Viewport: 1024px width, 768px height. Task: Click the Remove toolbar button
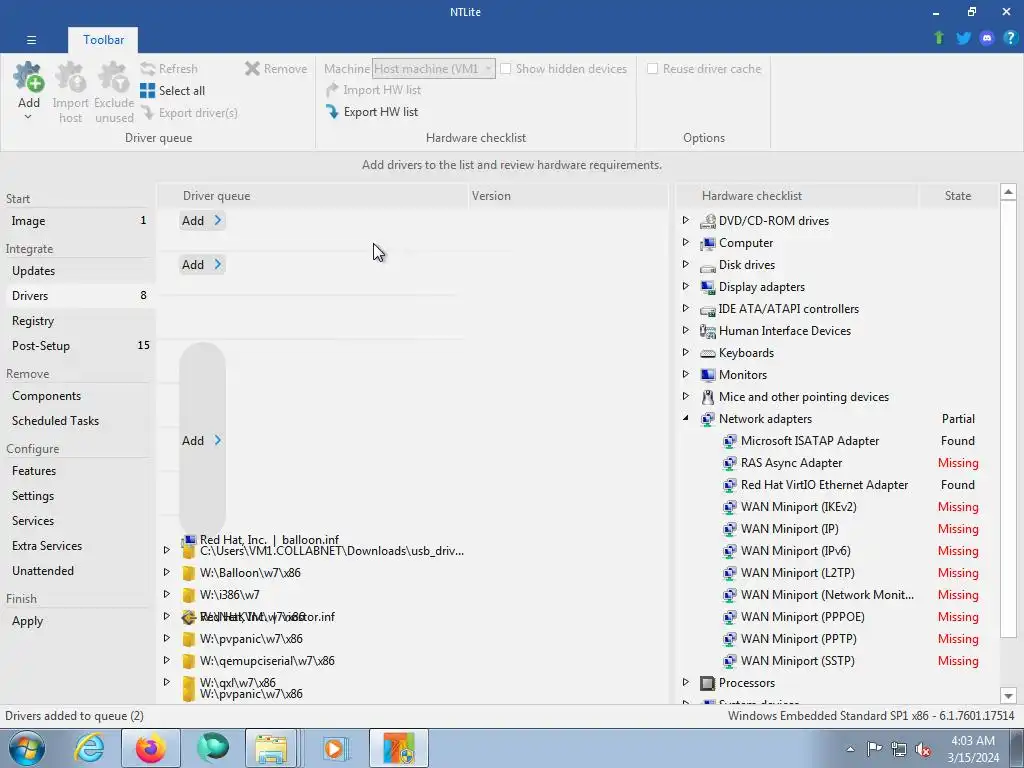pos(276,69)
